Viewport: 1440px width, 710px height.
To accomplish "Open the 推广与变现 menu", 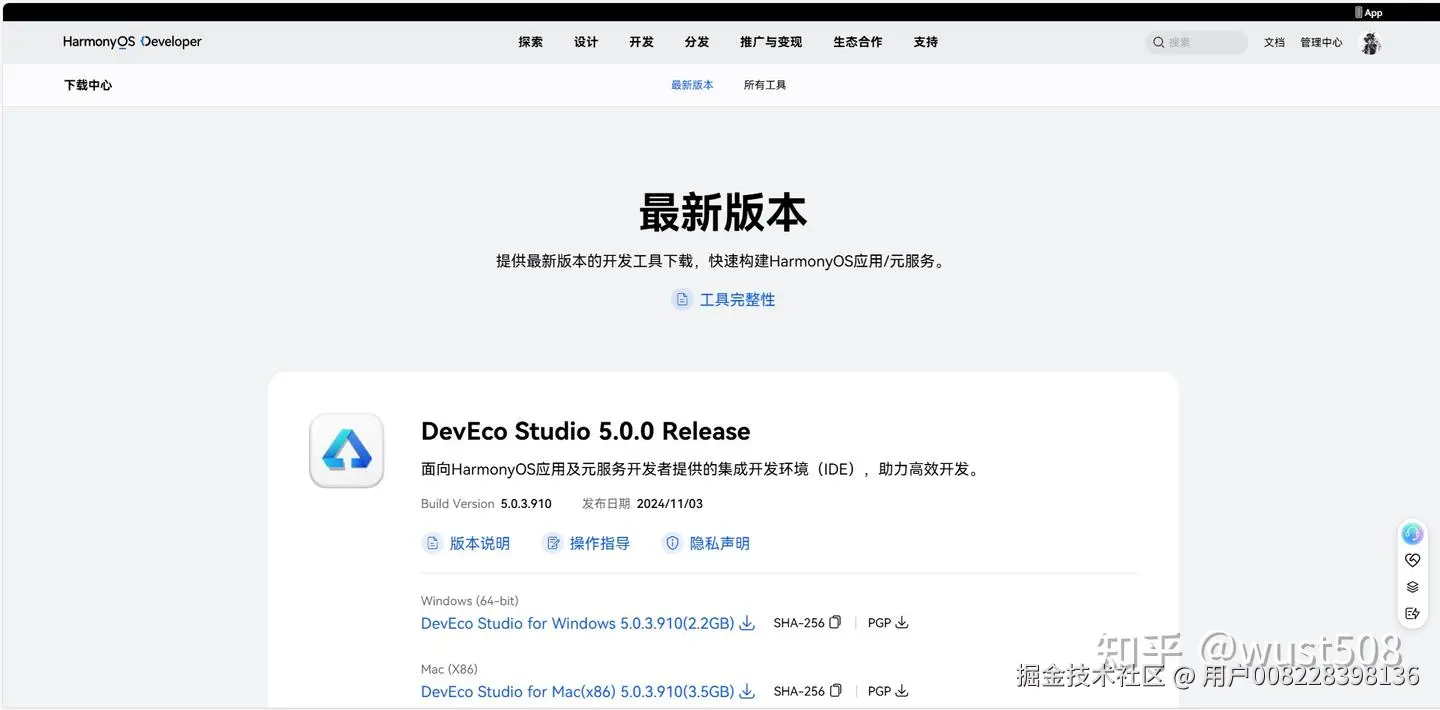I will click(771, 42).
